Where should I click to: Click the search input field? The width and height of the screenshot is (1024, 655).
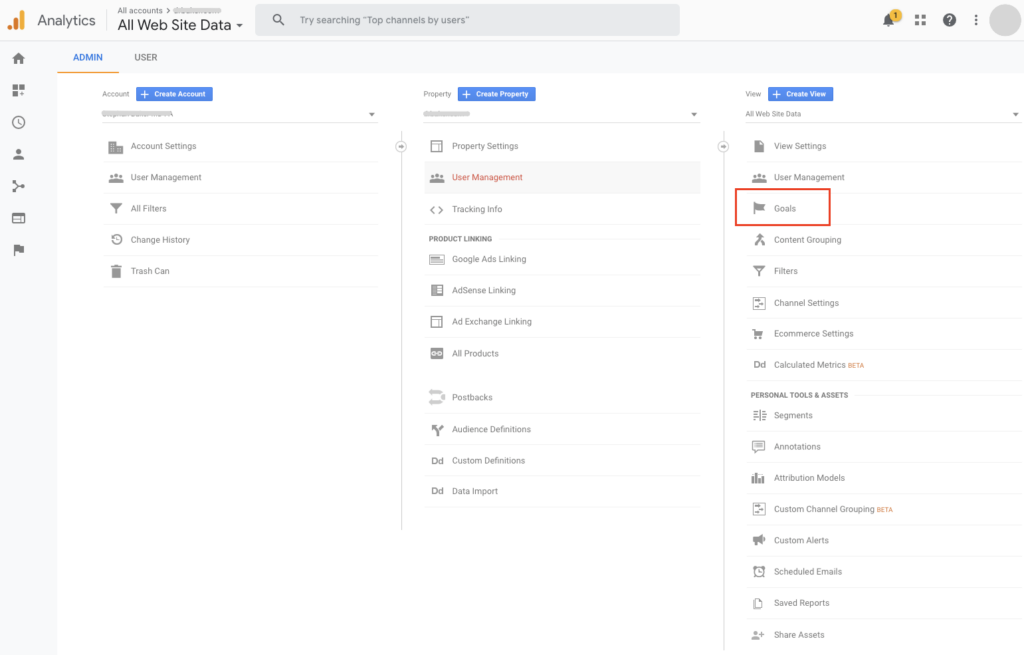pyautogui.click(x=467, y=20)
